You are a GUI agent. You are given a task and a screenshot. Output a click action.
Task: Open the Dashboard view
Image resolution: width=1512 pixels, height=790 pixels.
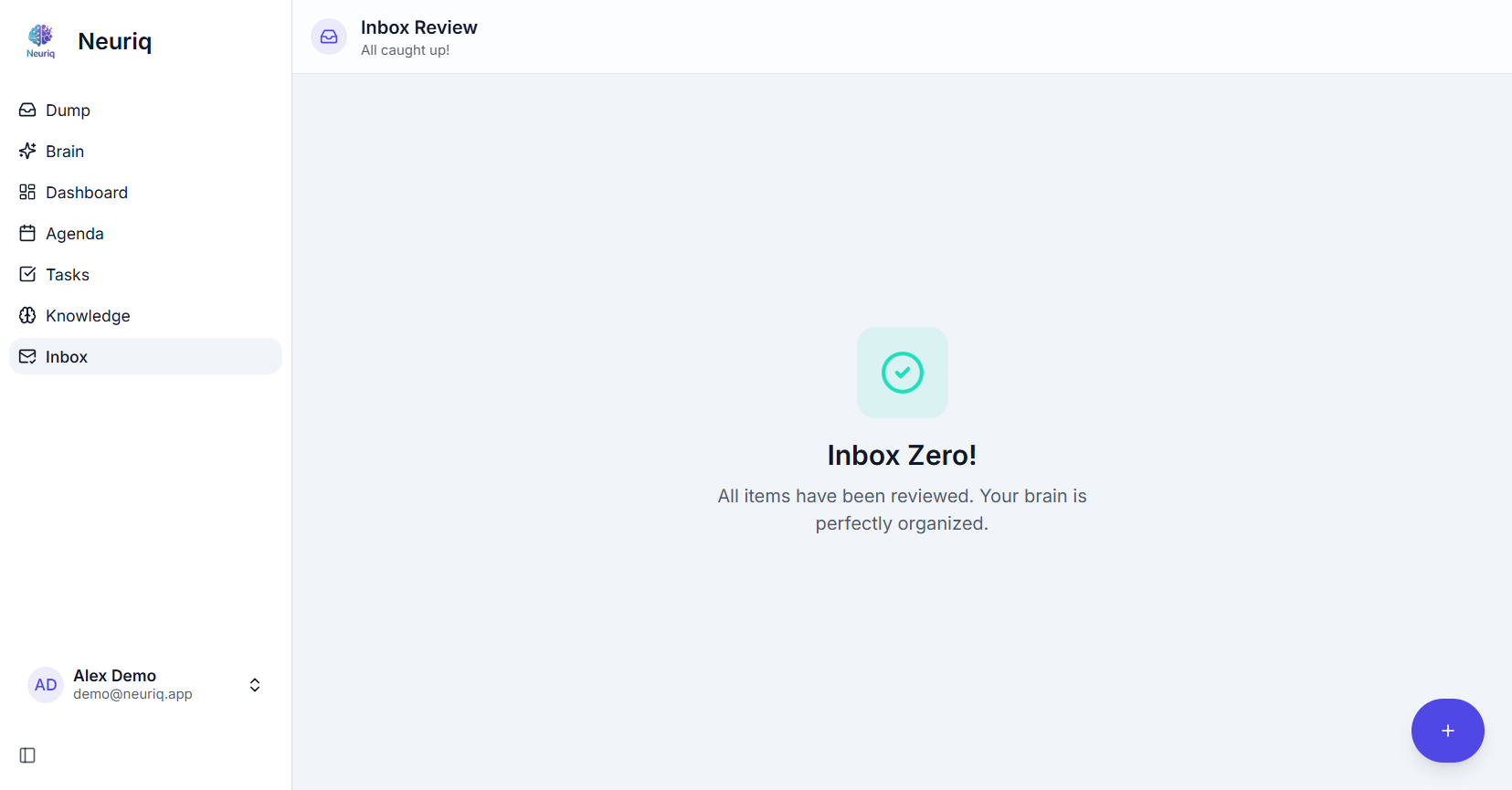point(145,192)
